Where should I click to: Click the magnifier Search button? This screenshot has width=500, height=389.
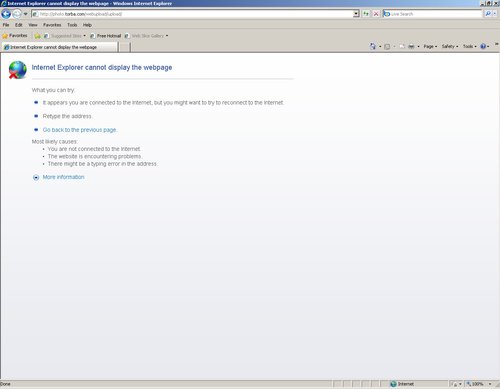point(488,14)
